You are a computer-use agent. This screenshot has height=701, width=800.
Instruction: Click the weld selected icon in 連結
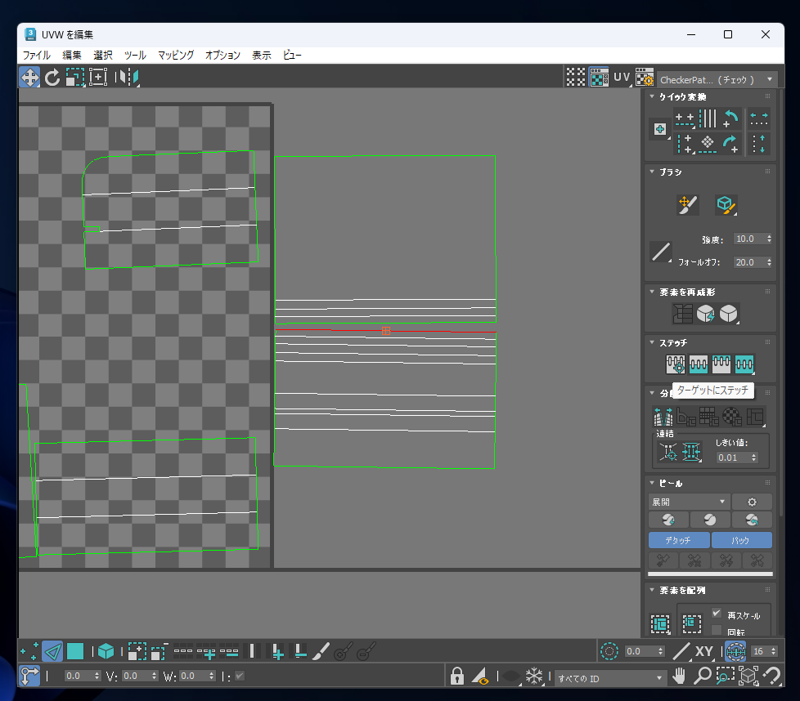(691, 452)
